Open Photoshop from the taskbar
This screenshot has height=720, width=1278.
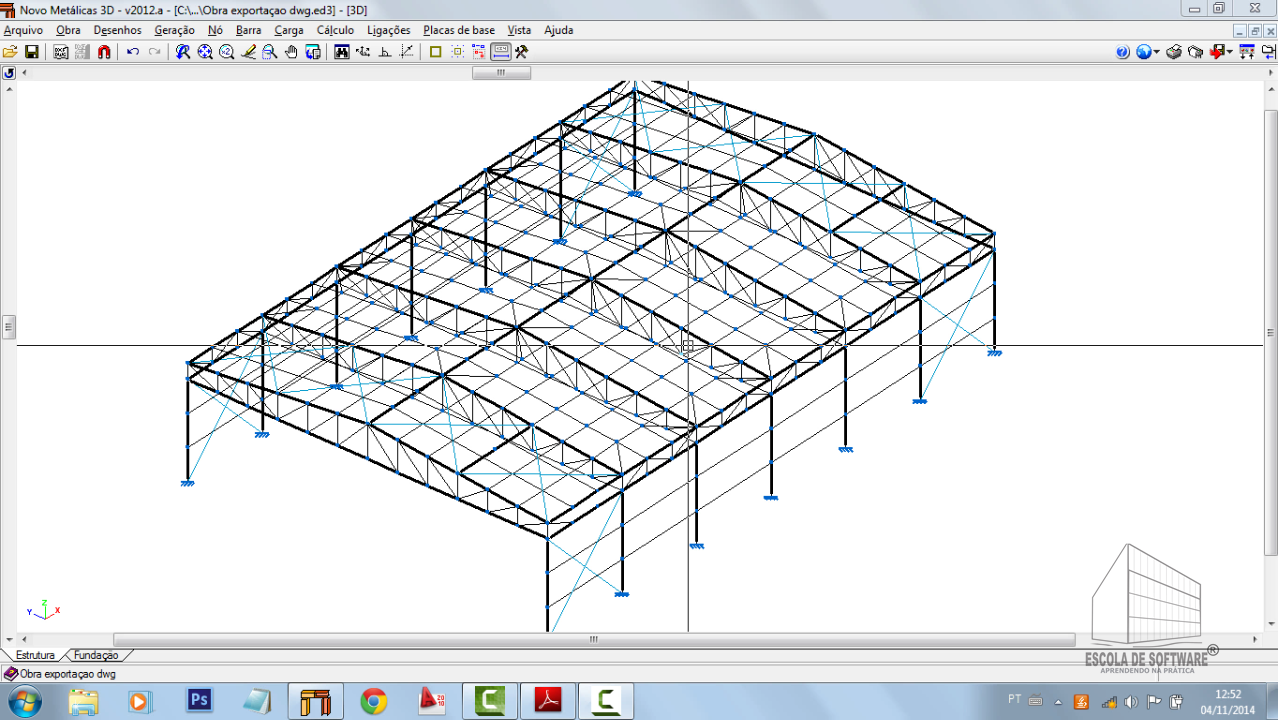(199, 700)
